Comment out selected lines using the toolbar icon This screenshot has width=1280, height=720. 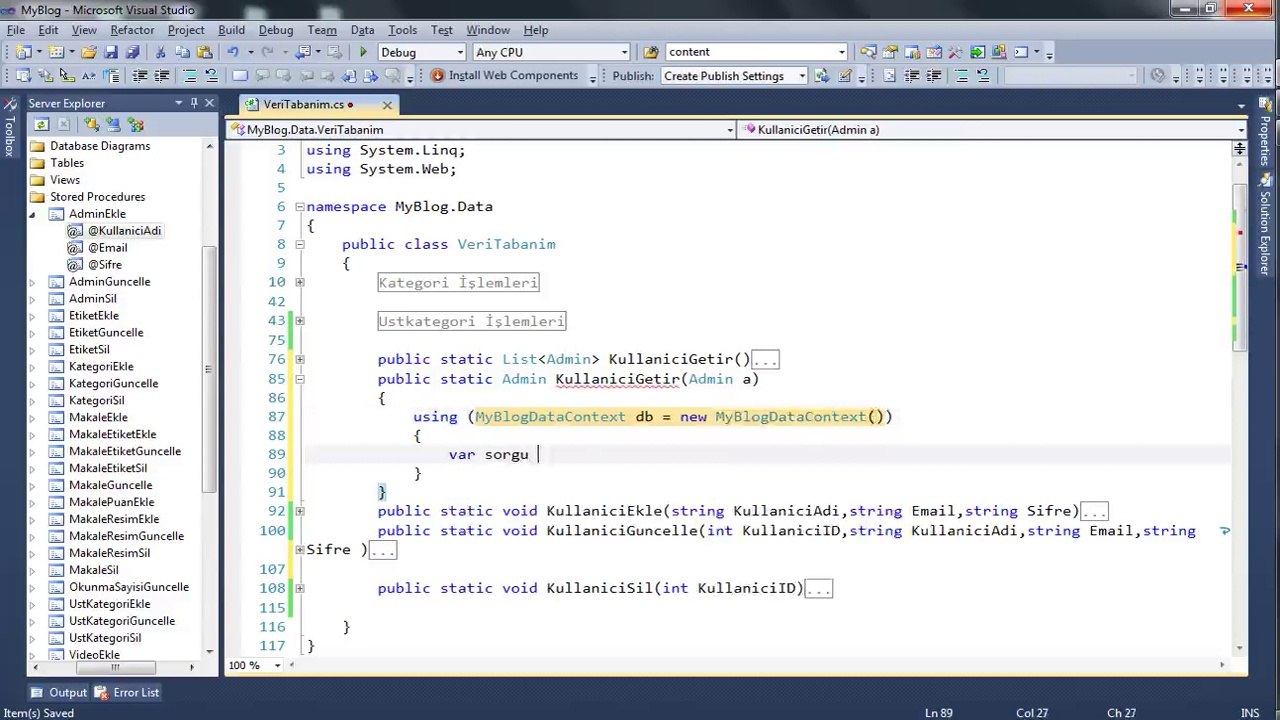click(x=189, y=76)
